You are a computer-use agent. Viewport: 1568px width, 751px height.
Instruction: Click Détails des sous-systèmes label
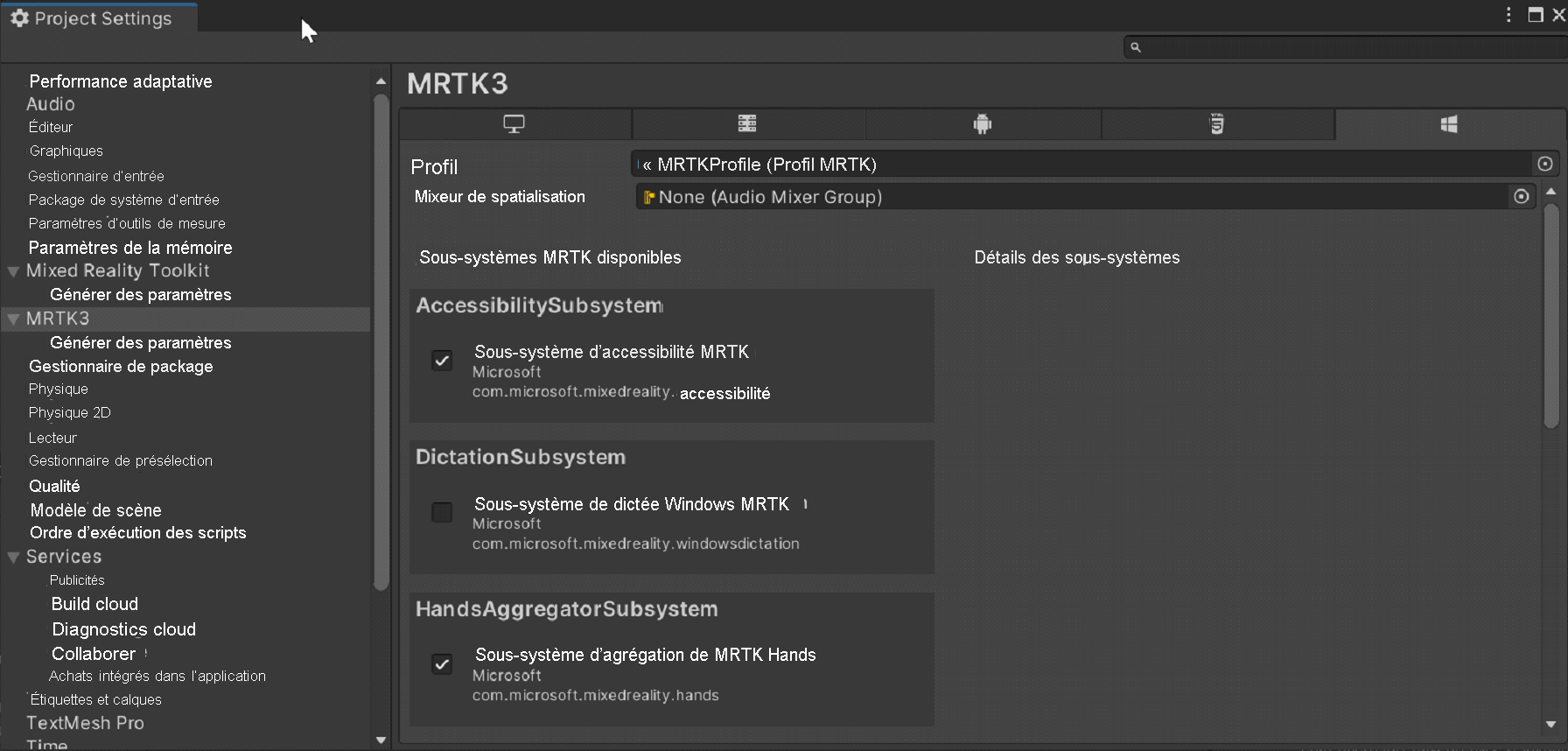tap(1077, 257)
